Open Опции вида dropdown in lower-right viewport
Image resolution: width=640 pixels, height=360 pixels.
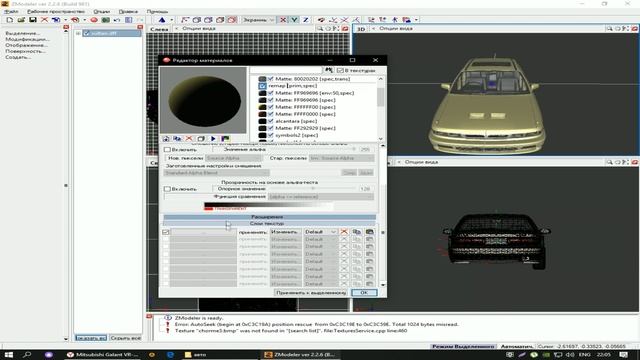pyautogui.click(x=421, y=162)
